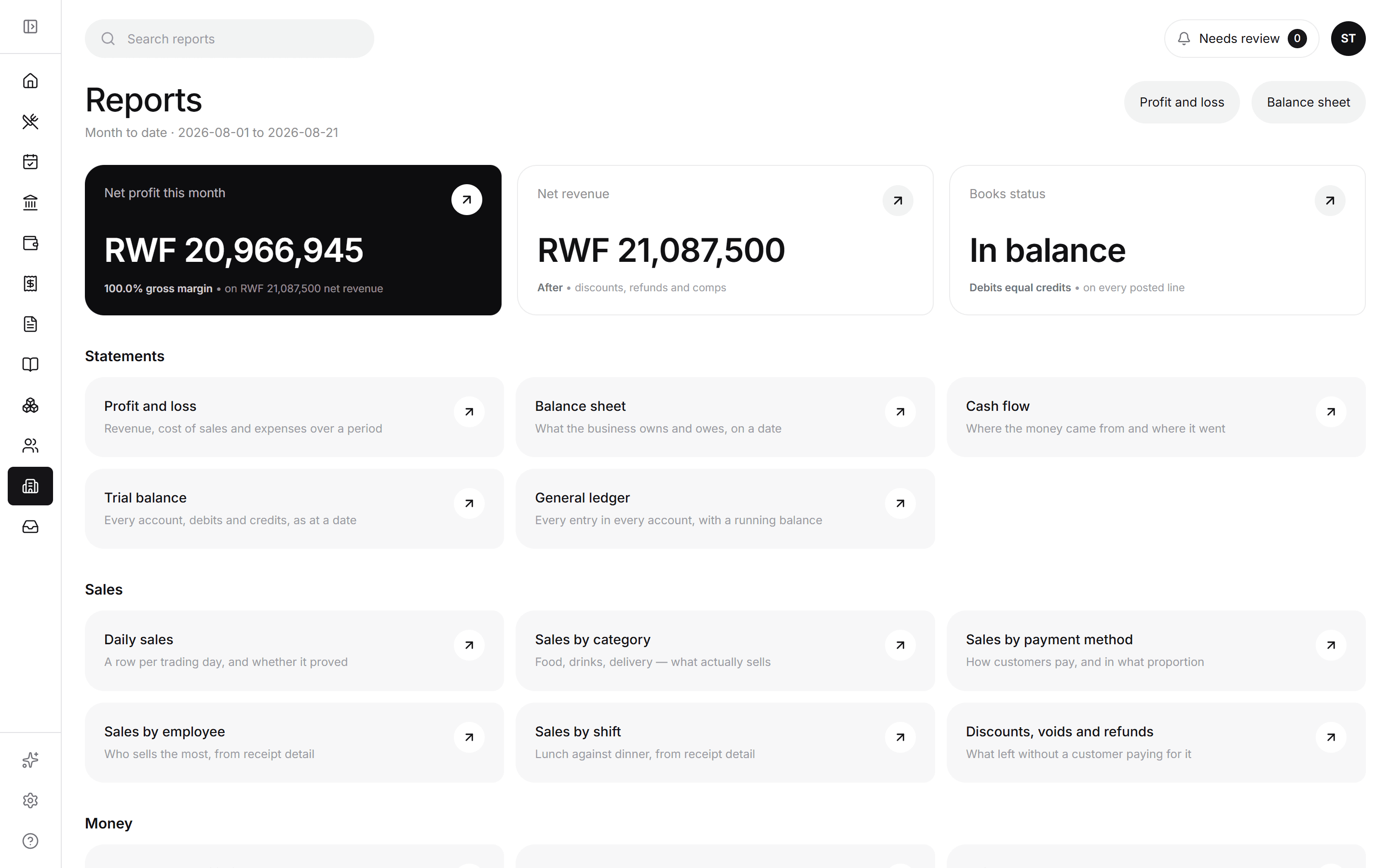This screenshot has width=1389, height=868.
Task: Open Net profit card arrow icon
Action: (467, 200)
